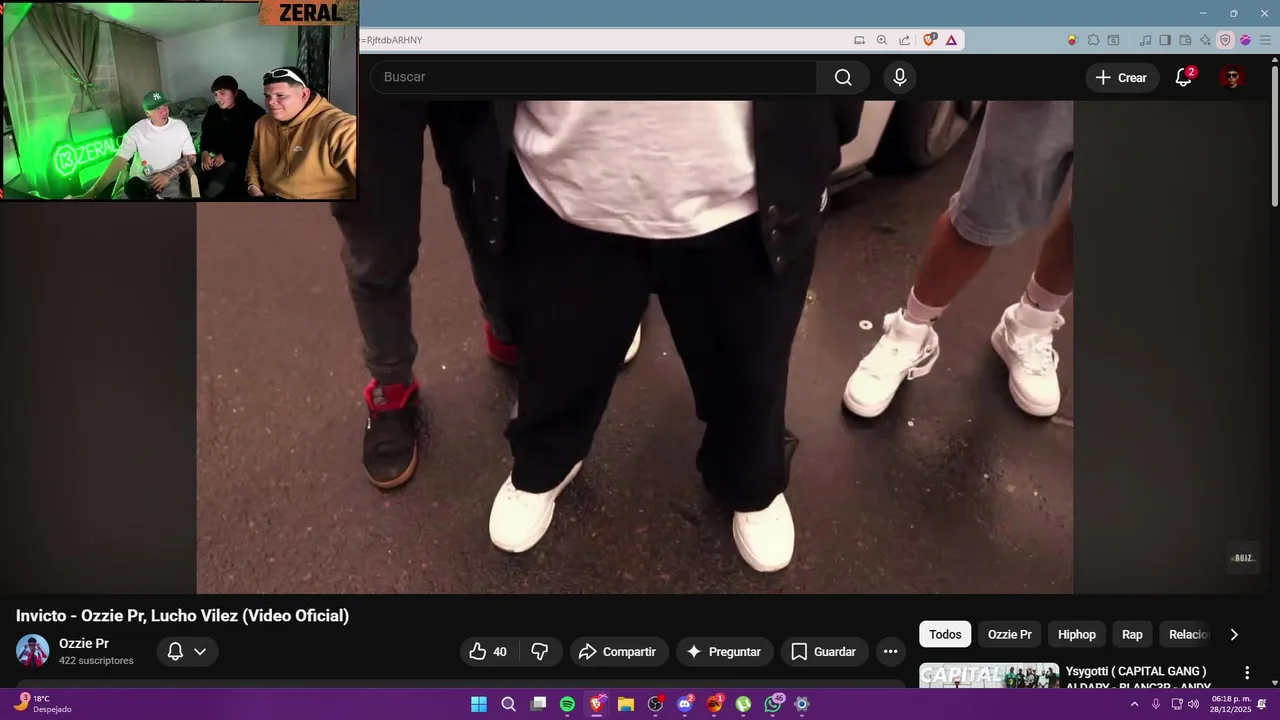
Task: Click the Brave browser taskbar icon
Action: click(x=597, y=704)
